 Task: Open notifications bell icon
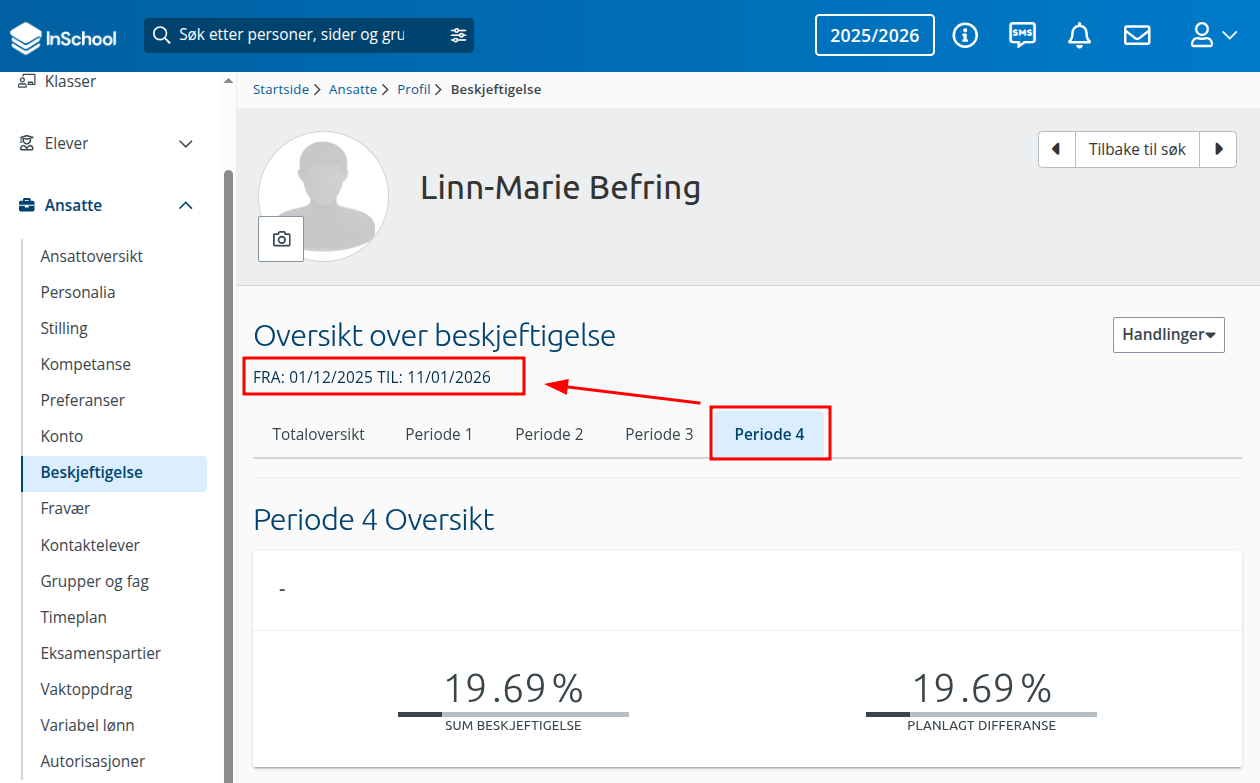pos(1079,36)
